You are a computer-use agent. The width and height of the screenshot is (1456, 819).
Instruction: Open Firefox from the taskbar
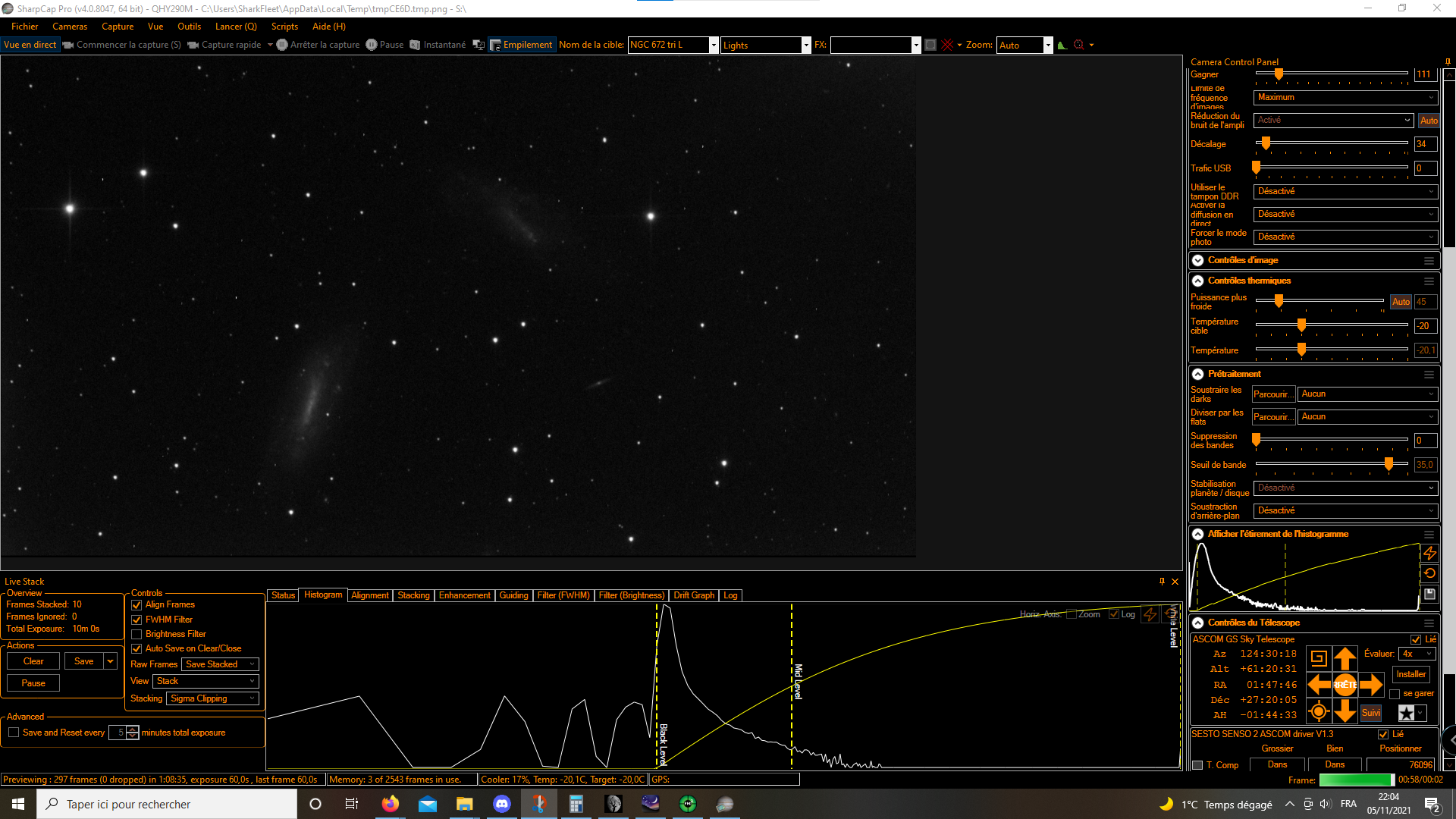391,804
